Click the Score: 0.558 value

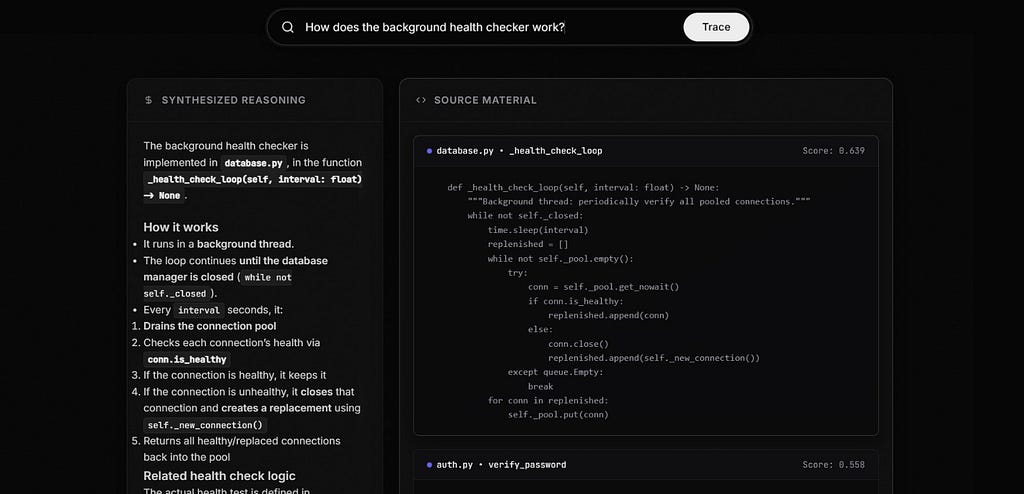833,465
